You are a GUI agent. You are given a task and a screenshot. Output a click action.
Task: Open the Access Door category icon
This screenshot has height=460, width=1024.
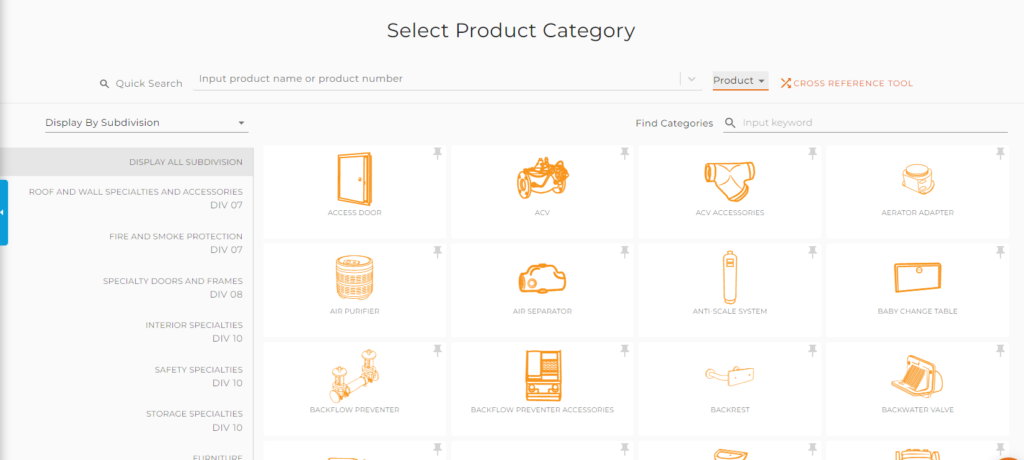pyautogui.click(x=355, y=179)
